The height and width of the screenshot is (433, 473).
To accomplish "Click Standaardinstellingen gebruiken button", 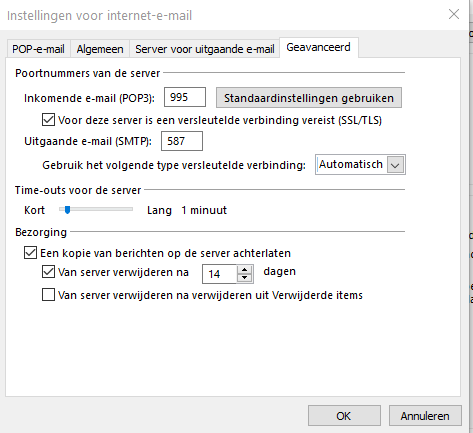I will coord(309,98).
